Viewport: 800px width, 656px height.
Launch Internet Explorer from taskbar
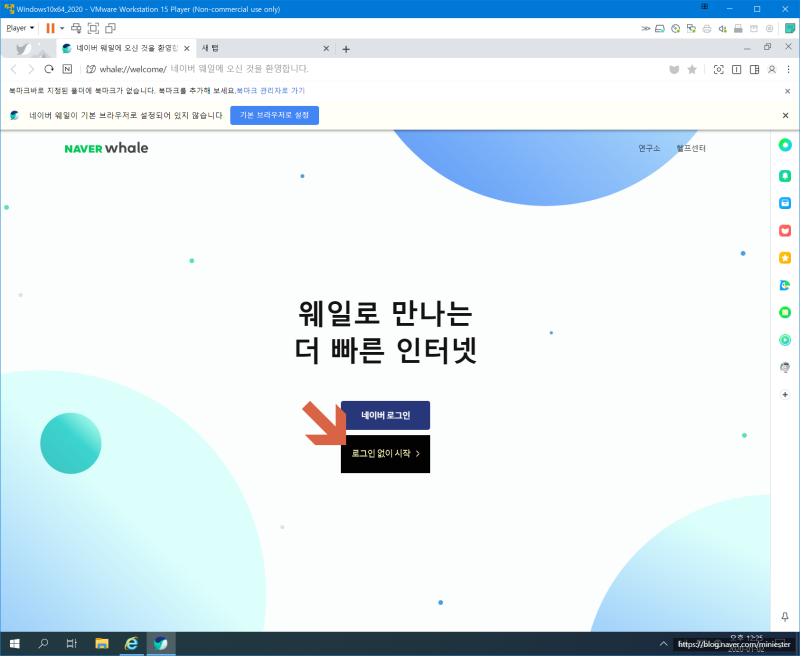coord(132,644)
